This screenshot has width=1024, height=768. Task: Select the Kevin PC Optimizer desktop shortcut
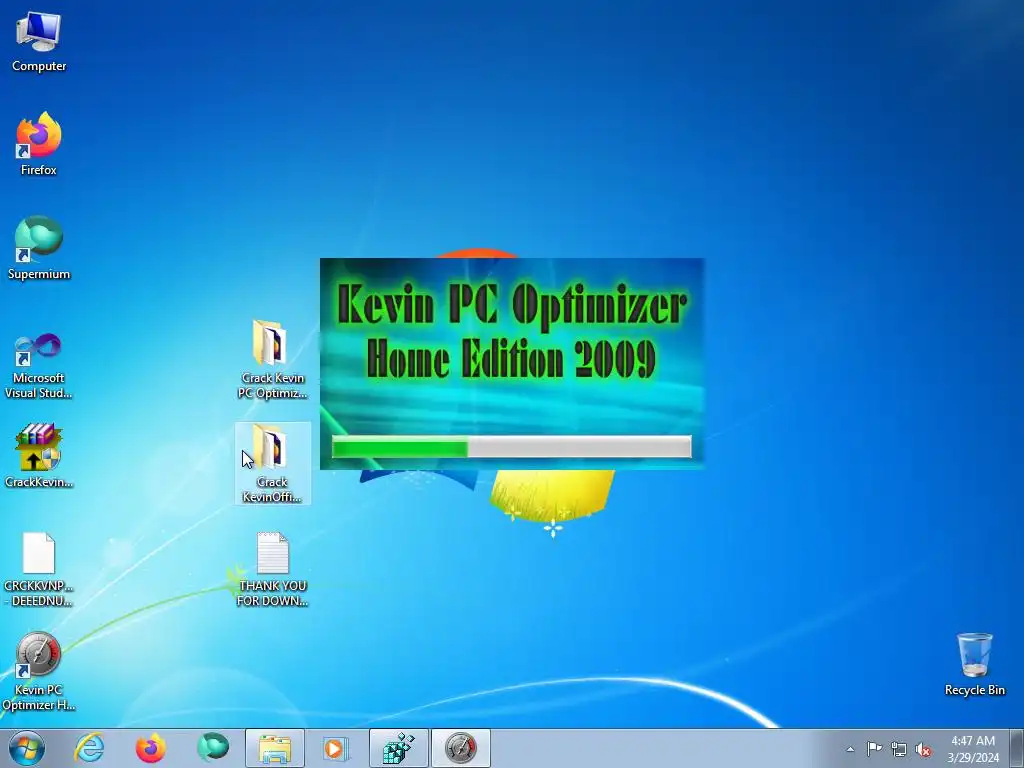[39, 671]
